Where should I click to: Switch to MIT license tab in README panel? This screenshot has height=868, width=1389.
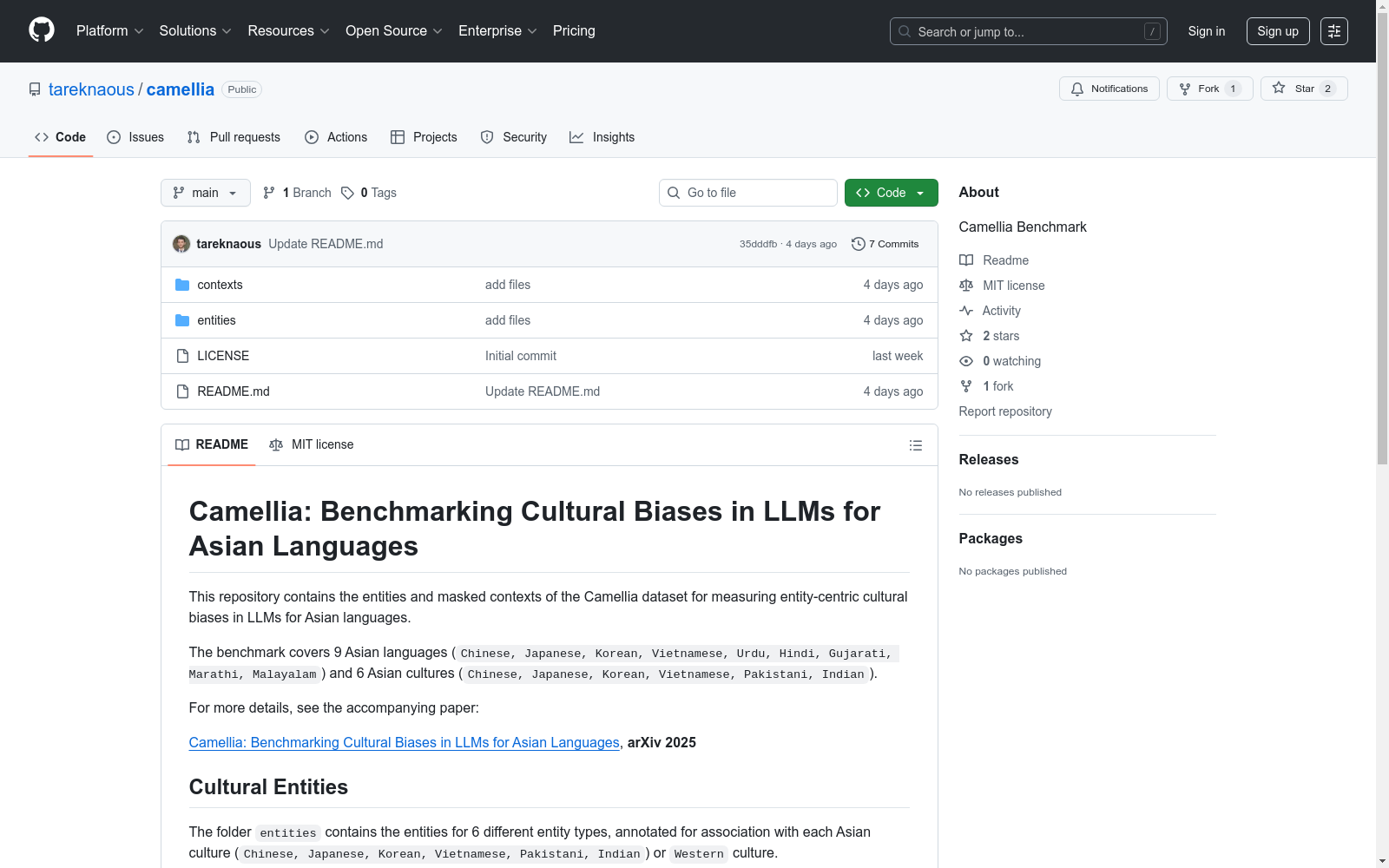[312, 444]
